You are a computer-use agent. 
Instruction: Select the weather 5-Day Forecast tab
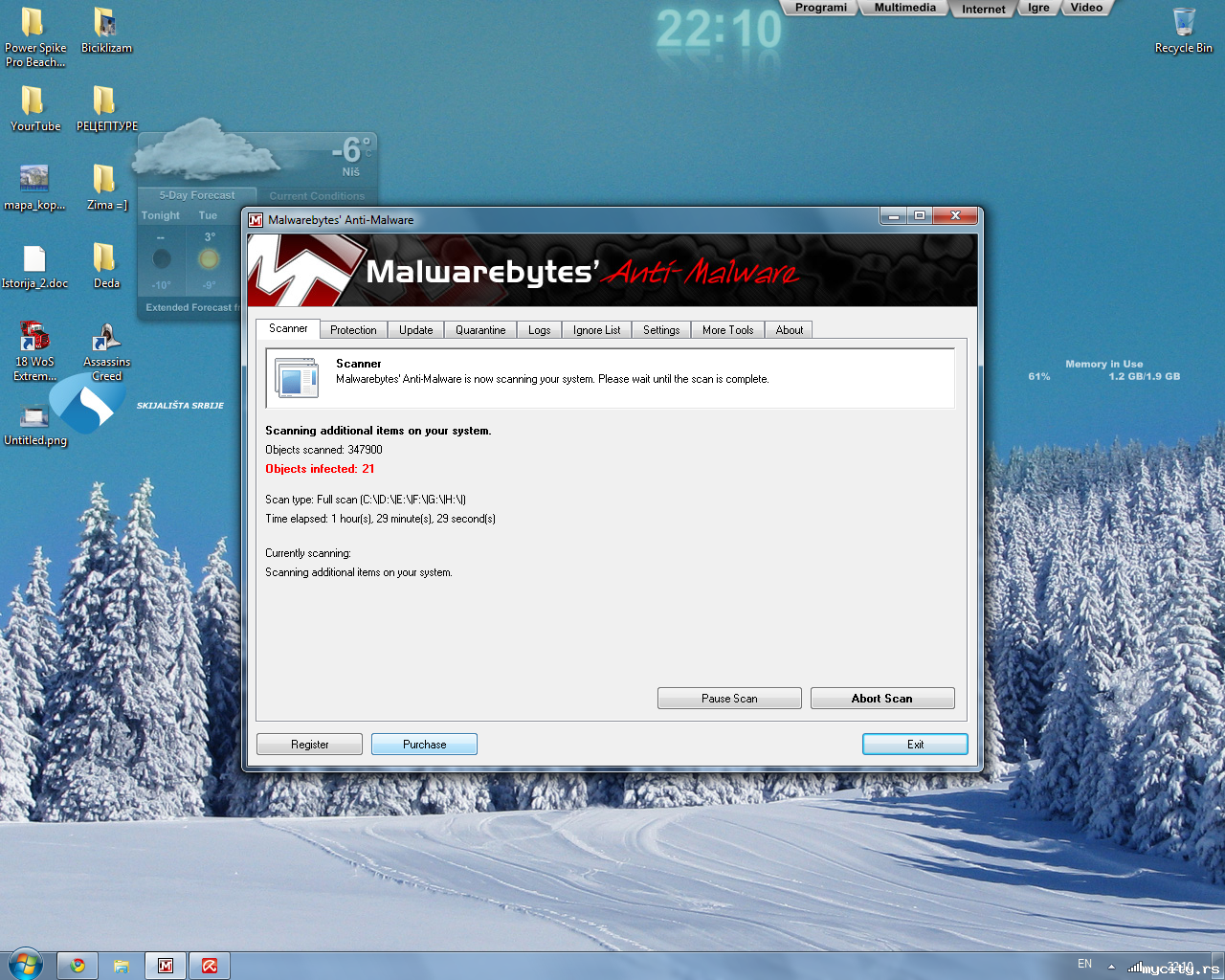point(197,195)
